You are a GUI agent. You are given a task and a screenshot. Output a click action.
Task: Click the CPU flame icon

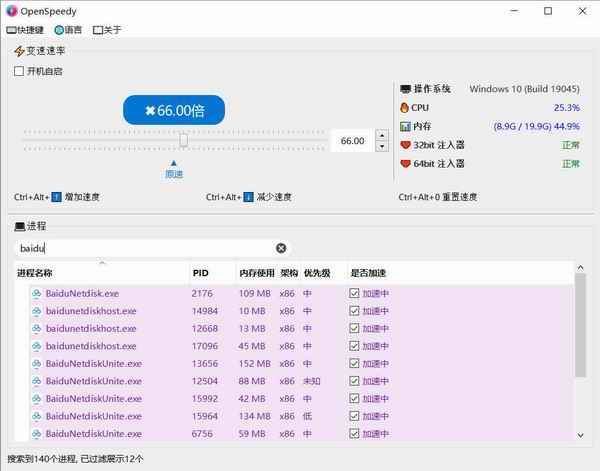[x=405, y=107]
